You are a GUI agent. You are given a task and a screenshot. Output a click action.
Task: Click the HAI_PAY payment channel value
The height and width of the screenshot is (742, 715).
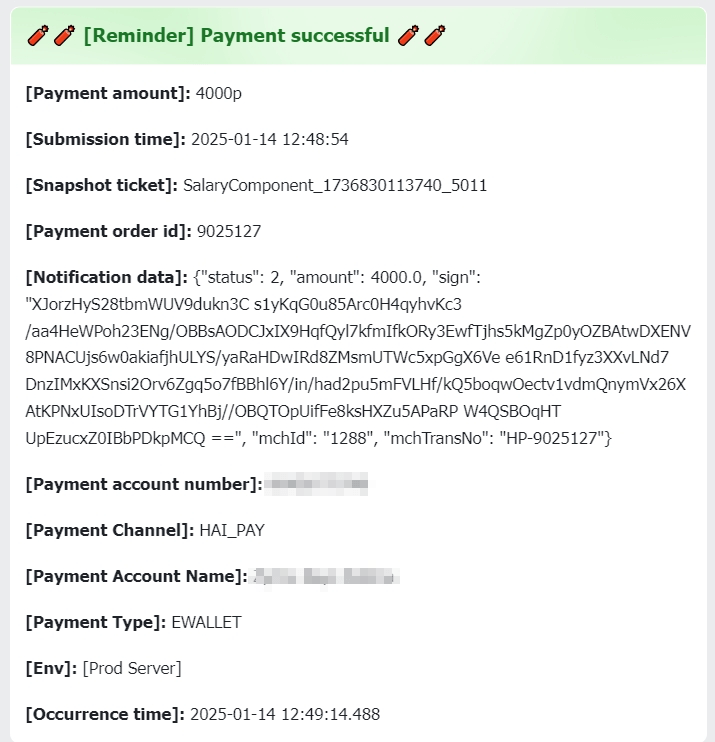232,530
